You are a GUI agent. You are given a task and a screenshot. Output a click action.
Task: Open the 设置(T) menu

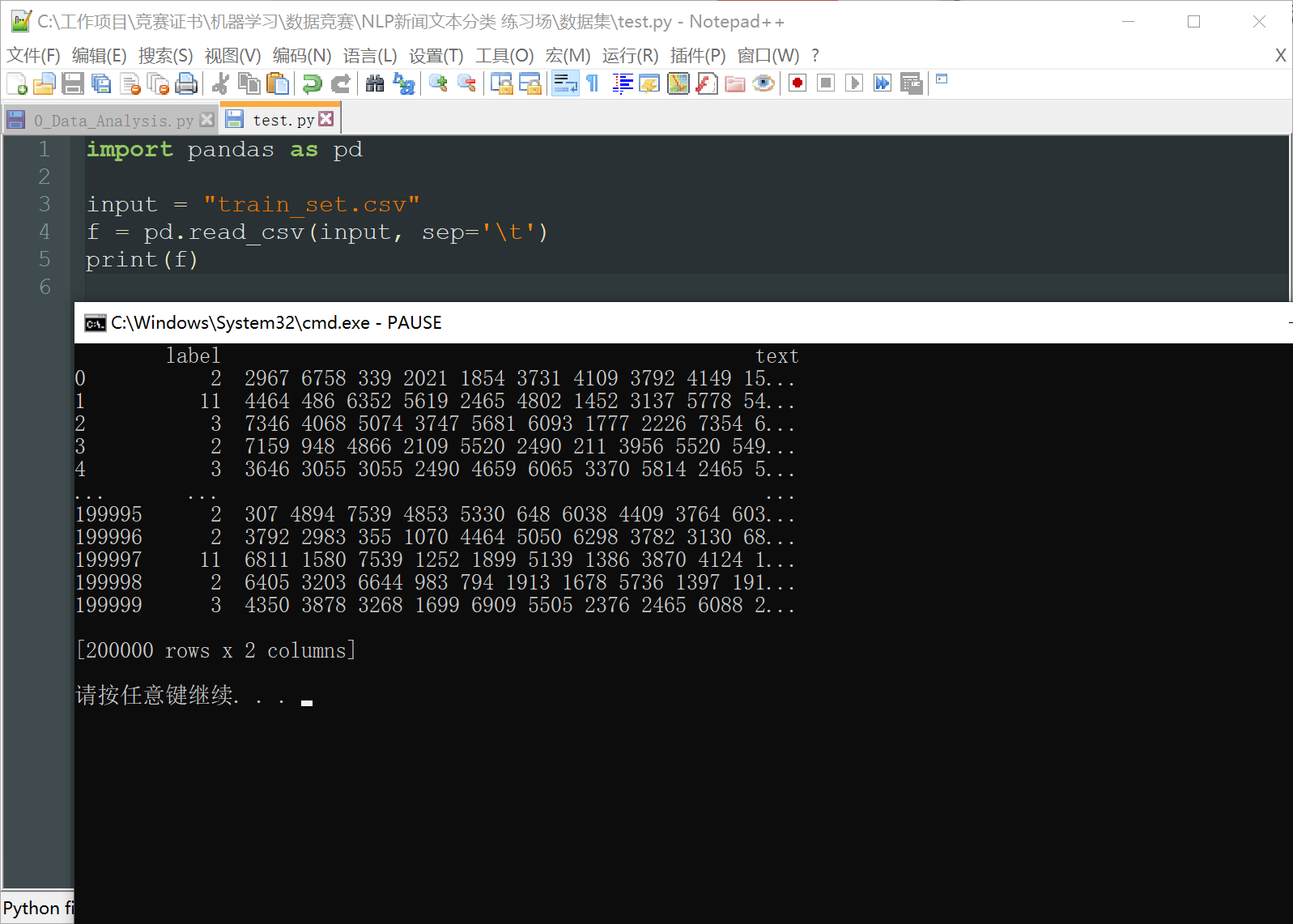[436, 55]
